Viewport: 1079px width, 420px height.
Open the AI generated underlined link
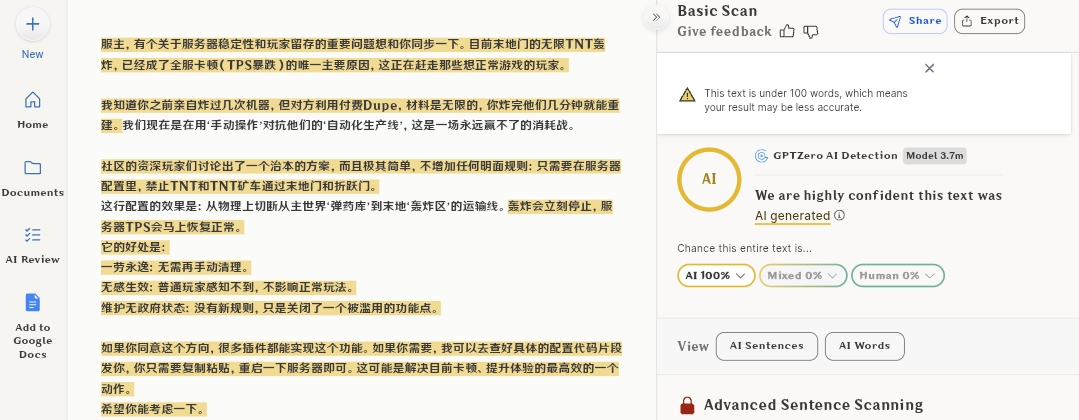(792, 216)
